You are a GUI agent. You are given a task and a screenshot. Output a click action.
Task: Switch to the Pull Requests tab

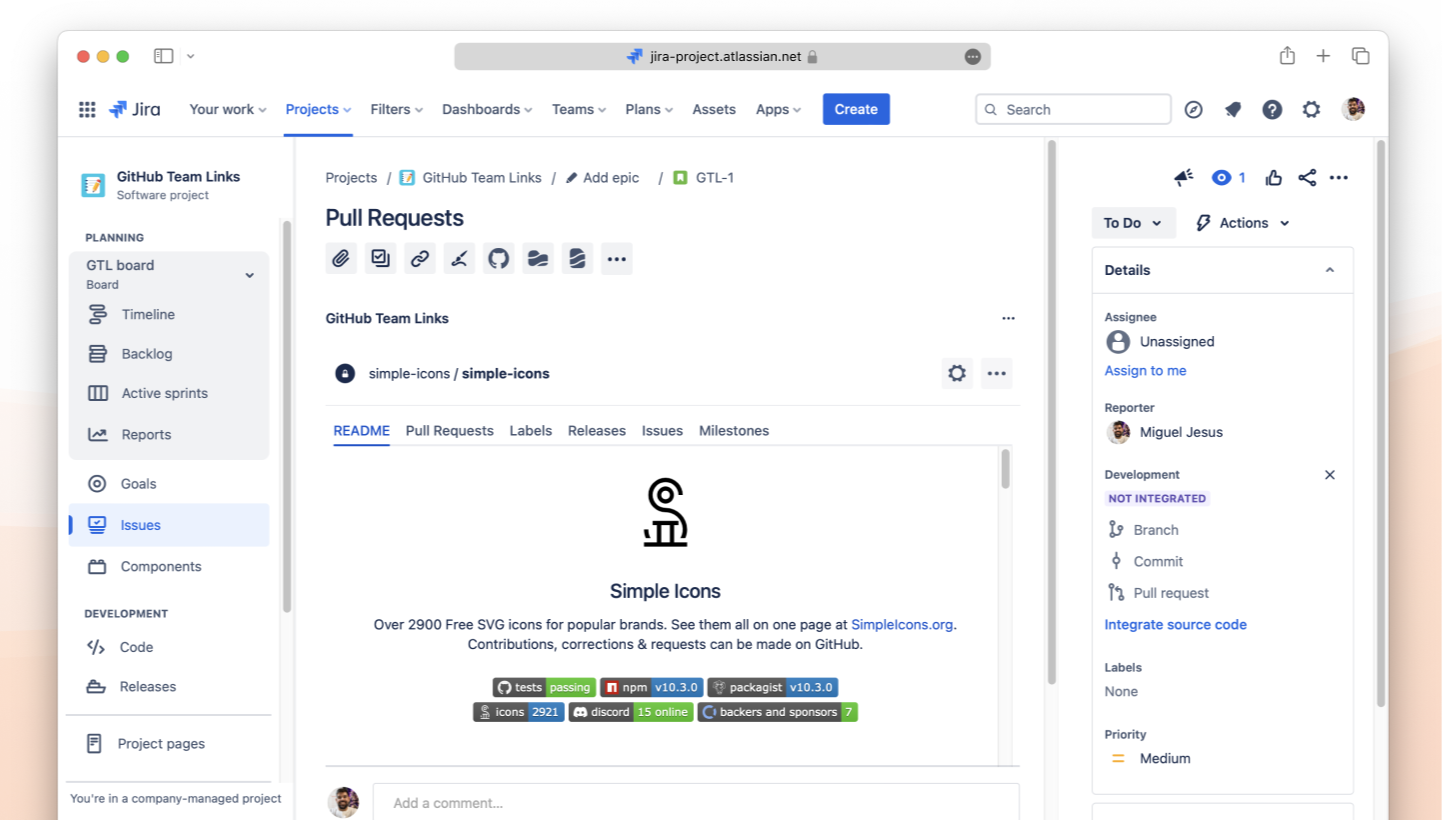click(x=450, y=431)
